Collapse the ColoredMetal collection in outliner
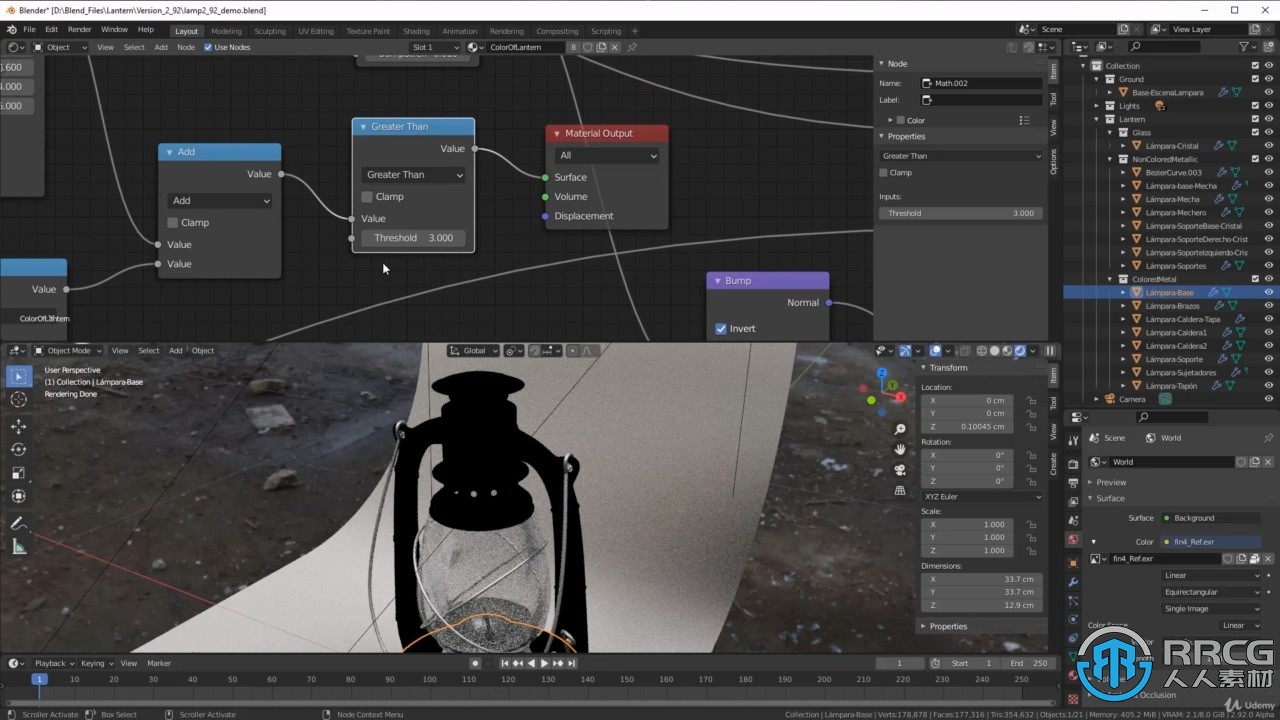The image size is (1280, 720). pyautogui.click(x=1110, y=279)
